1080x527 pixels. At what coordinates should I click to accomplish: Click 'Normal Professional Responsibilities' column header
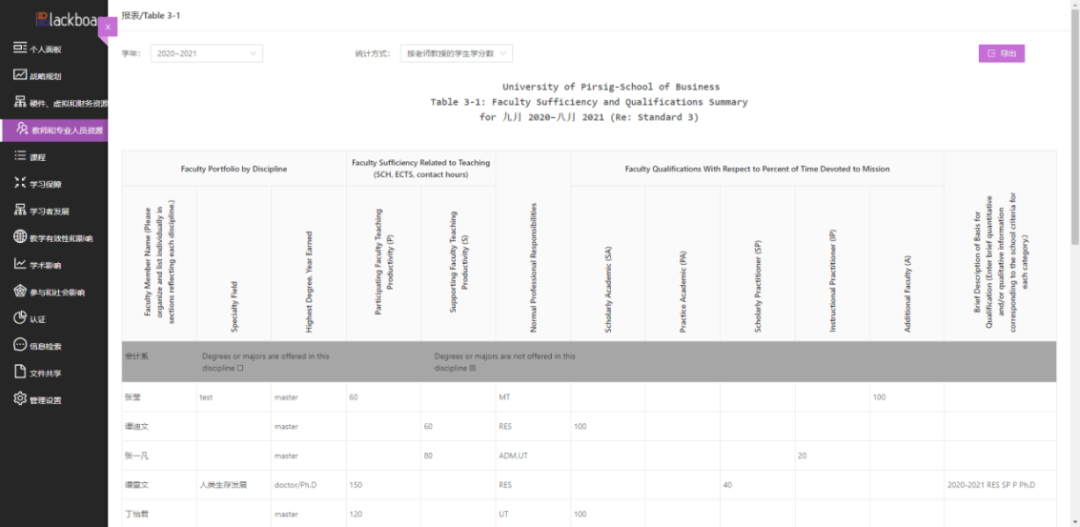[x=533, y=246]
